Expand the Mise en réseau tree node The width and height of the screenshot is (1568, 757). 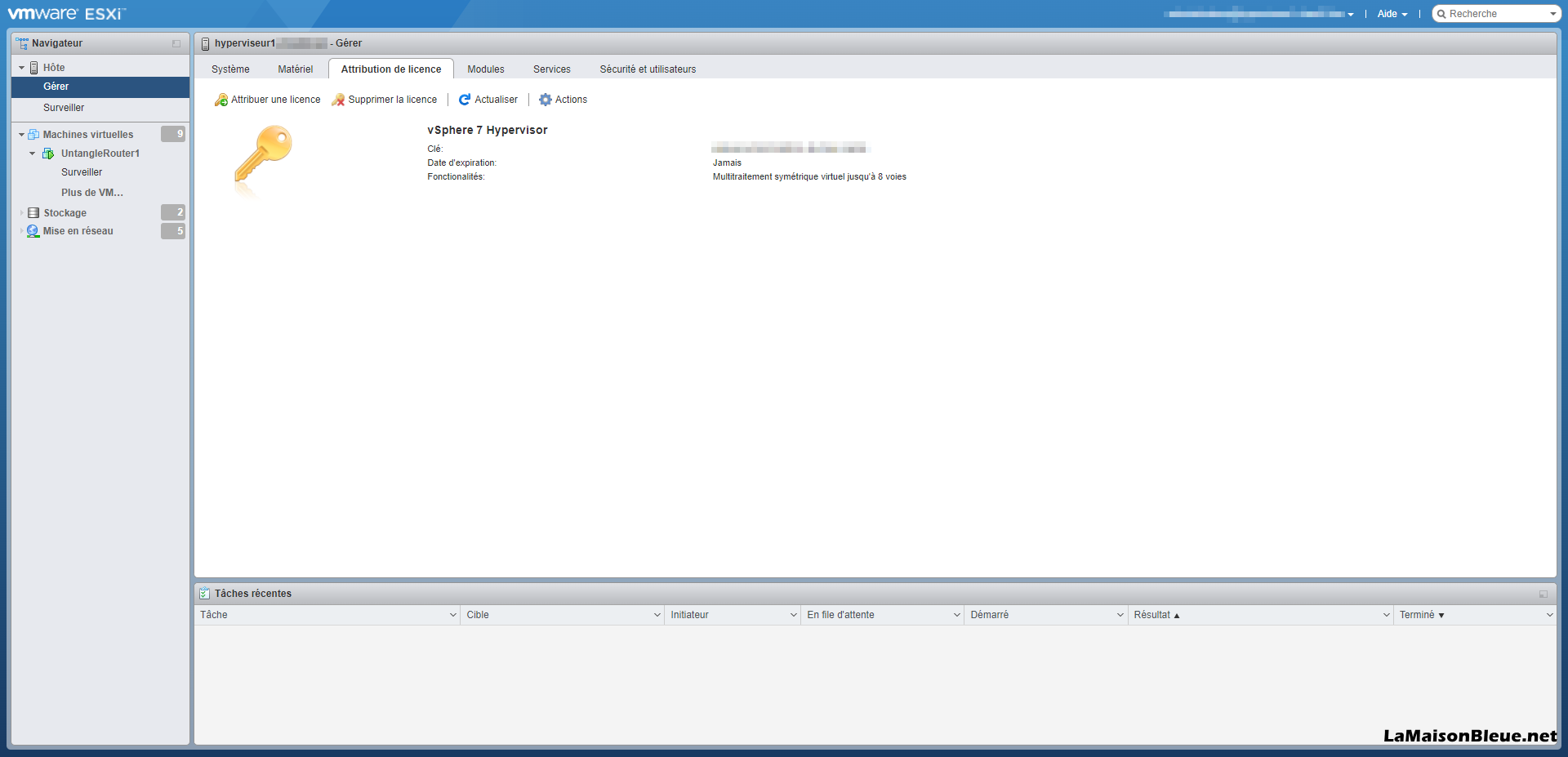pos(22,231)
